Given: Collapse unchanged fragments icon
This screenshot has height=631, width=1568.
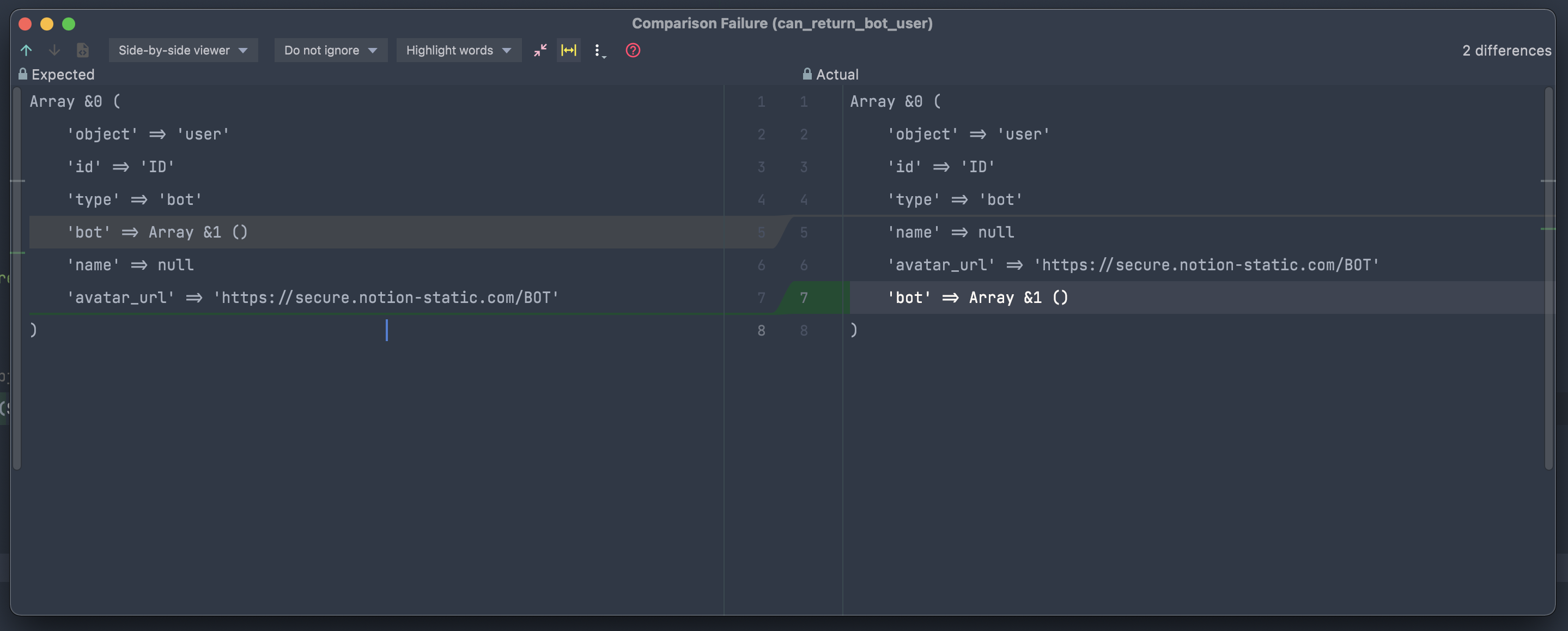Looking at the screenshot, I should pyautogui.click(x=540, y=50).
